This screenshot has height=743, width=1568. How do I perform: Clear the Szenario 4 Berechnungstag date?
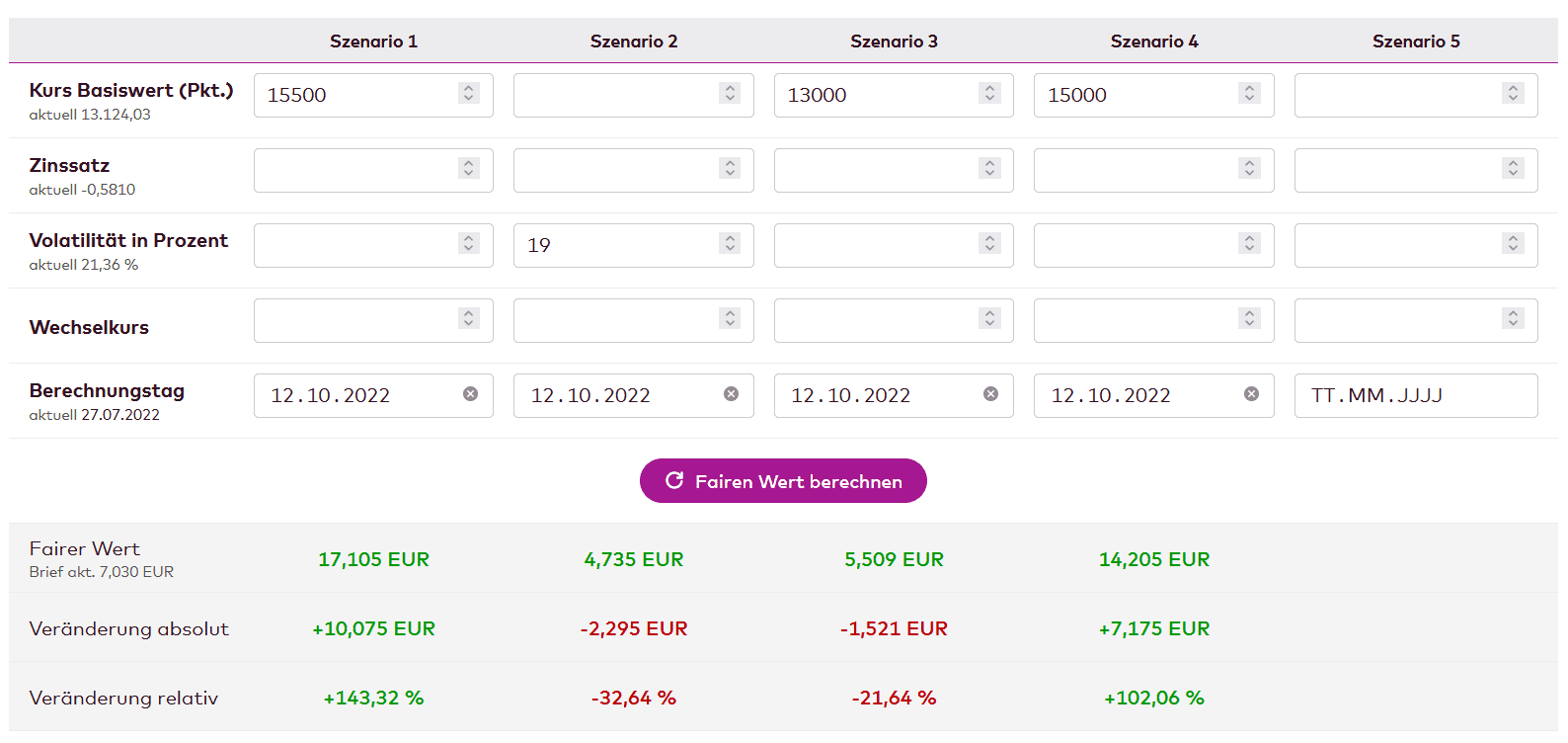point(1251,394)
